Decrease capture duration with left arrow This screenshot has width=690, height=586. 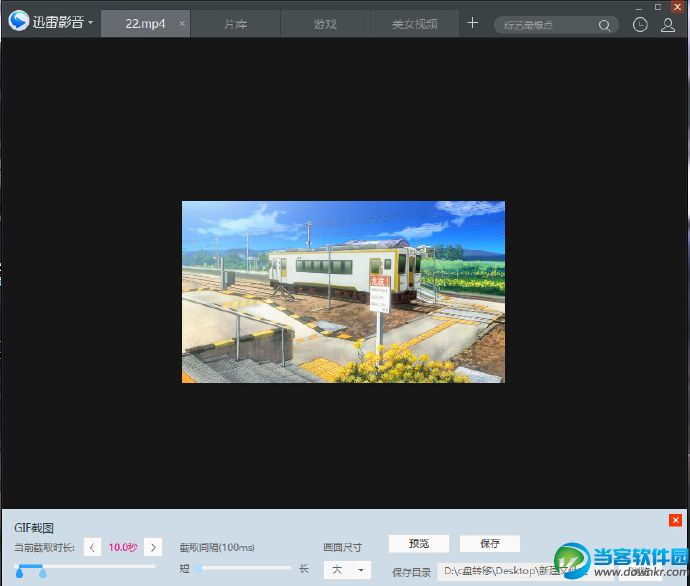pos(92,547)
